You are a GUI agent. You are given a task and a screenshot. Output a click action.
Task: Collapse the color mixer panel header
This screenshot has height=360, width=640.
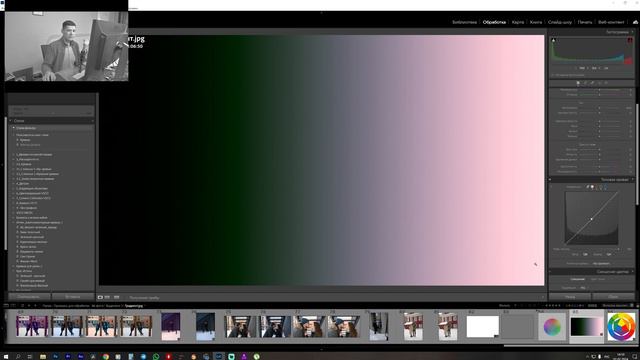(633, 271)
